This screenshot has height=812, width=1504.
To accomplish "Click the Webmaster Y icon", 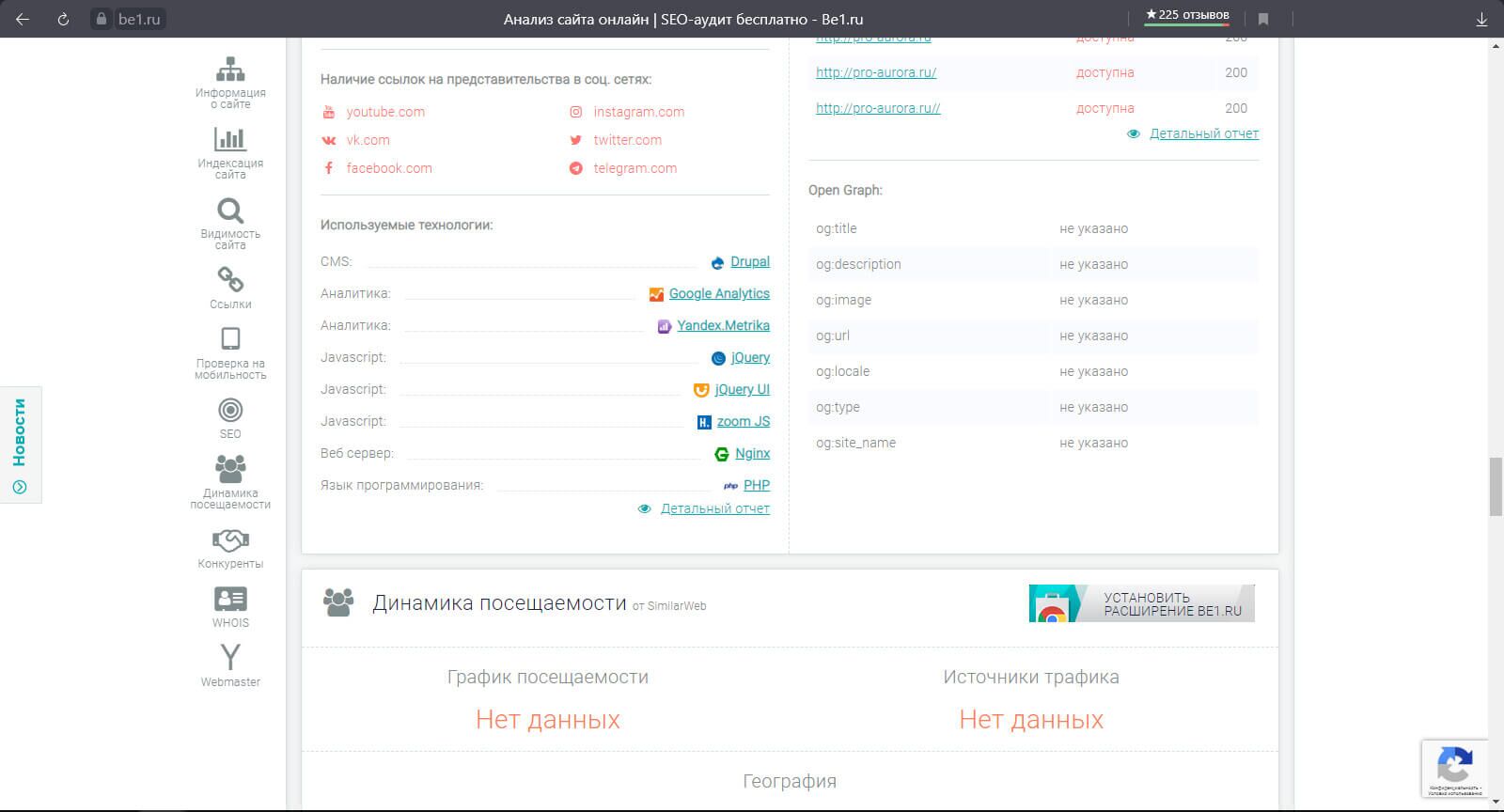I will (x=230, y=657).
